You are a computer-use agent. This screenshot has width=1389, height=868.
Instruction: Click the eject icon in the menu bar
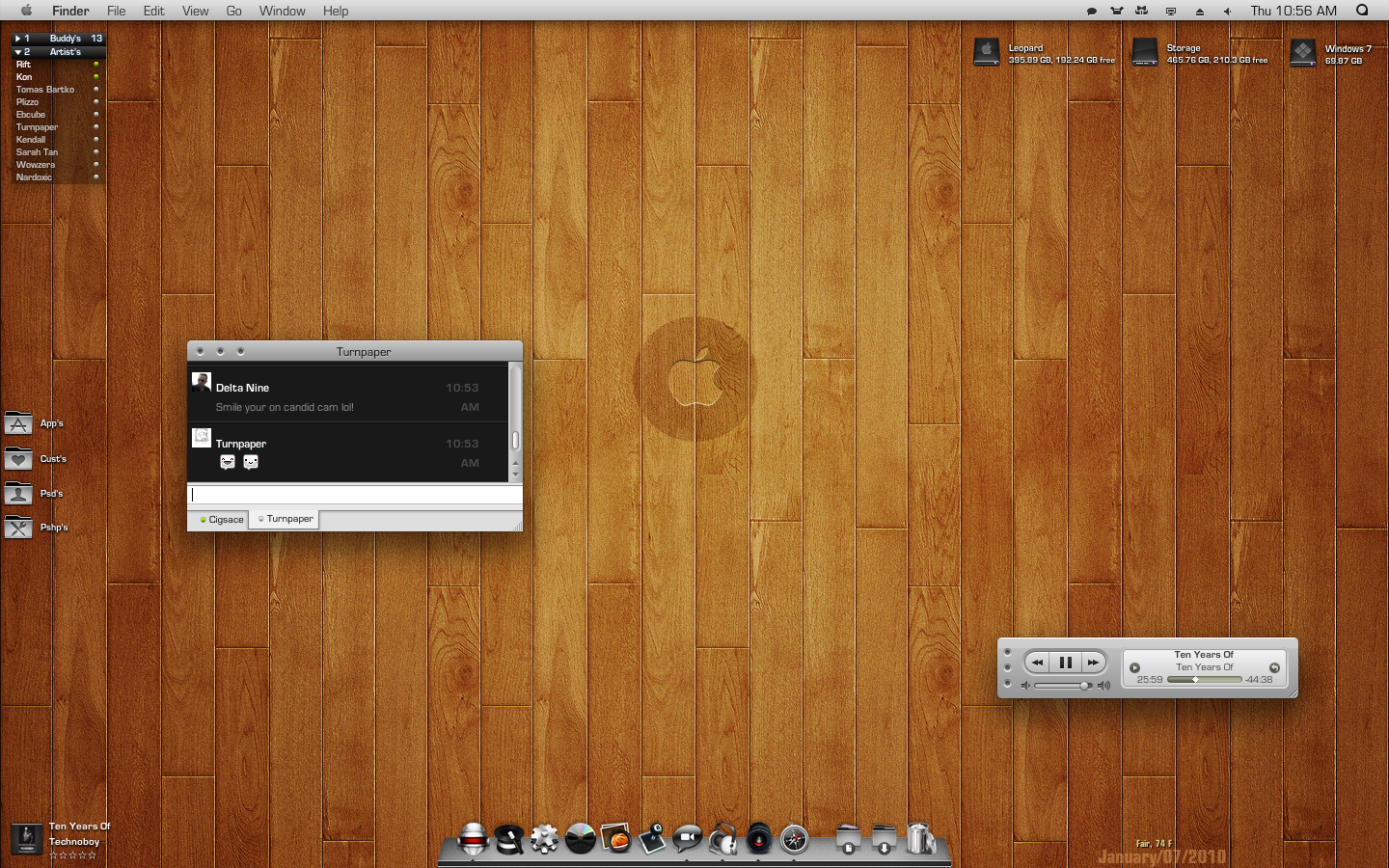[x=1200, y=12]
